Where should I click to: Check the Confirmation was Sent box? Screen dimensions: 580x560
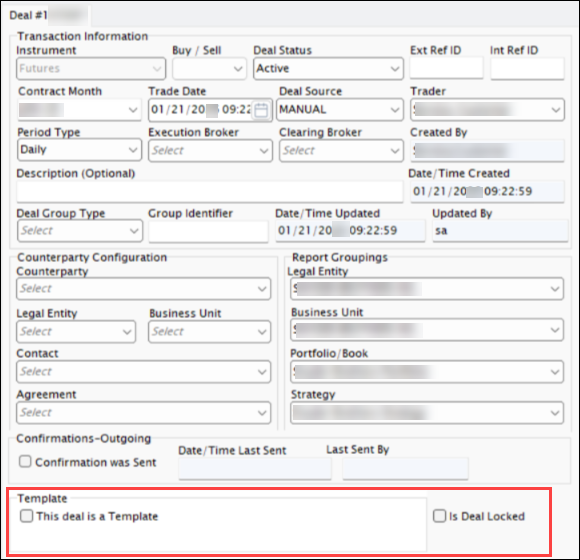(x=25, y=461)
